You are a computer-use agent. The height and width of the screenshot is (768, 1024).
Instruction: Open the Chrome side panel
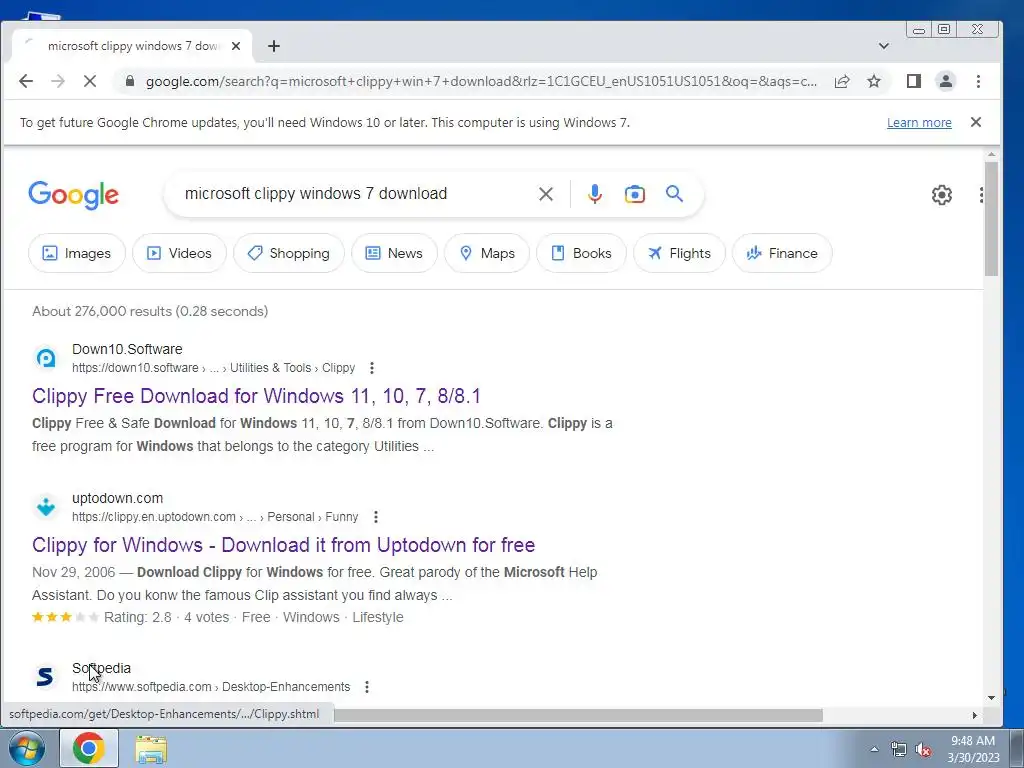[x=914, y=81]
